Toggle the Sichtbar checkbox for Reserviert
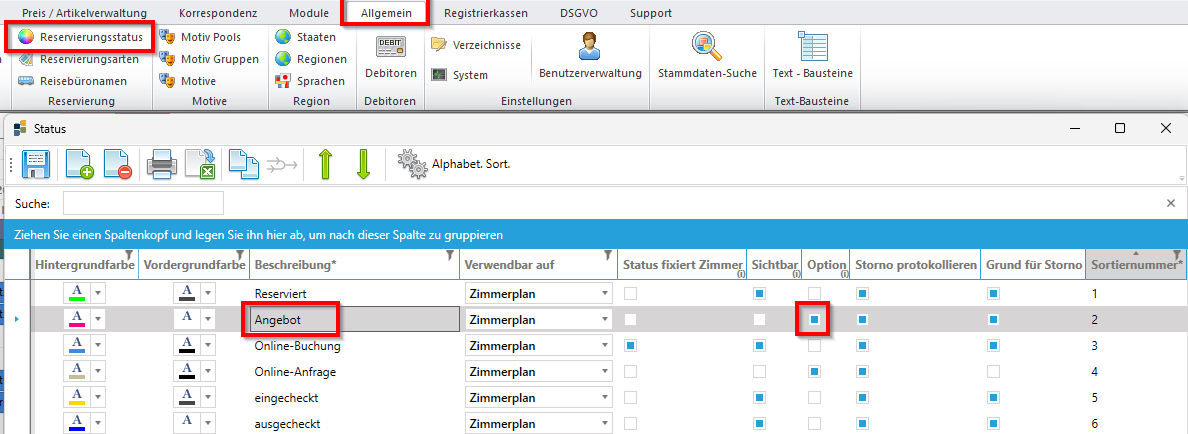1188x434 pixels. tap(760, 294)
